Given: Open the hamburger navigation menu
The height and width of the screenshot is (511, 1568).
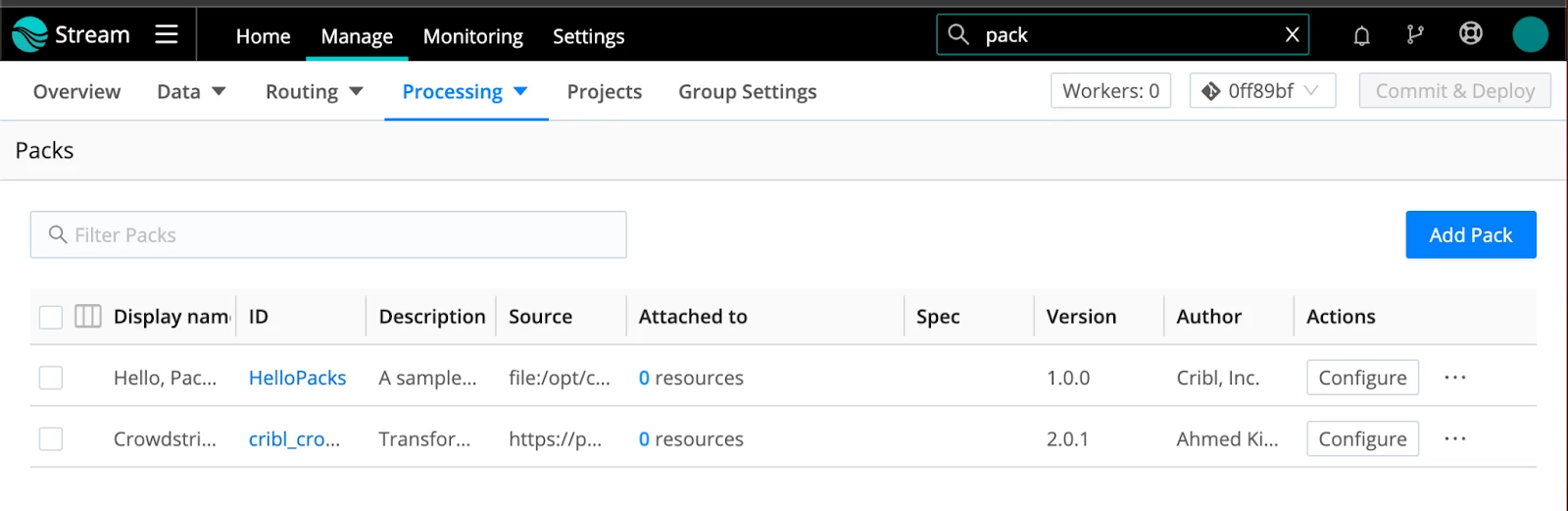Looking at the screenshot, I should tap(167, 34).
